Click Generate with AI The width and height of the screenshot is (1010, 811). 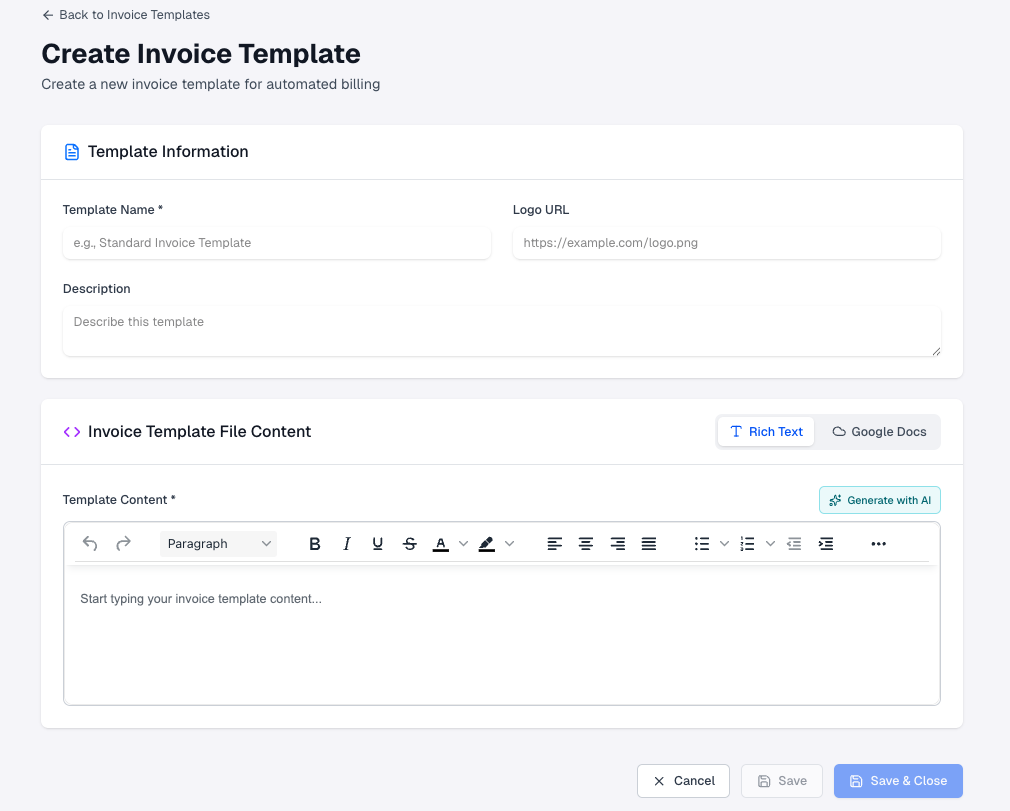[x=879, y=501]
